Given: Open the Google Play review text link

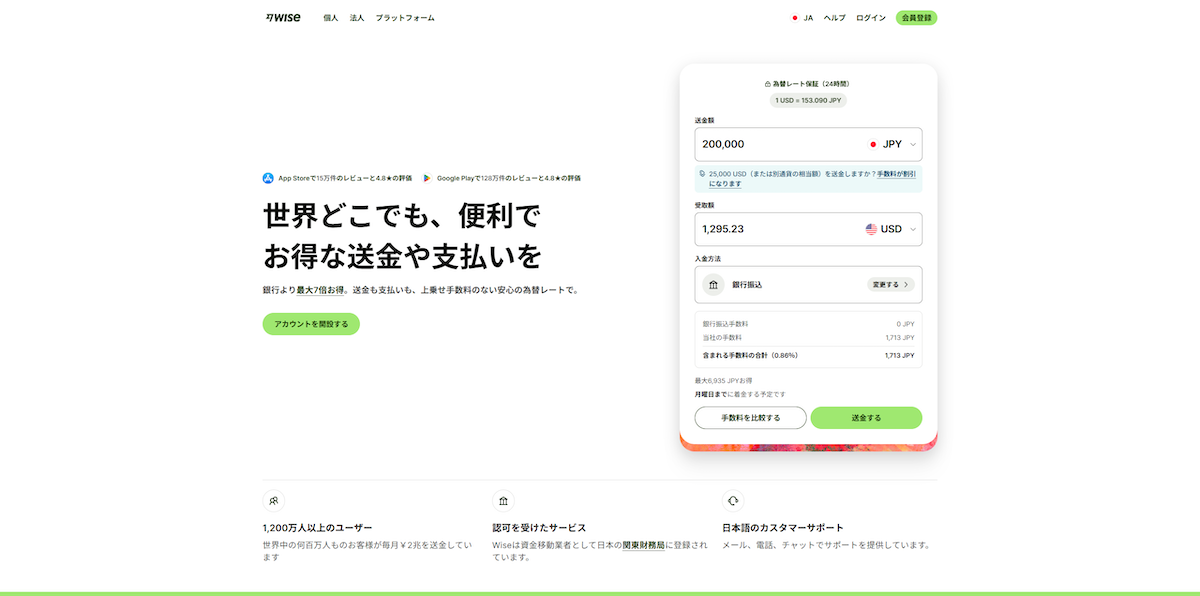Looking at the screenshot, I should pyautogui.click(x=509, y=178).
